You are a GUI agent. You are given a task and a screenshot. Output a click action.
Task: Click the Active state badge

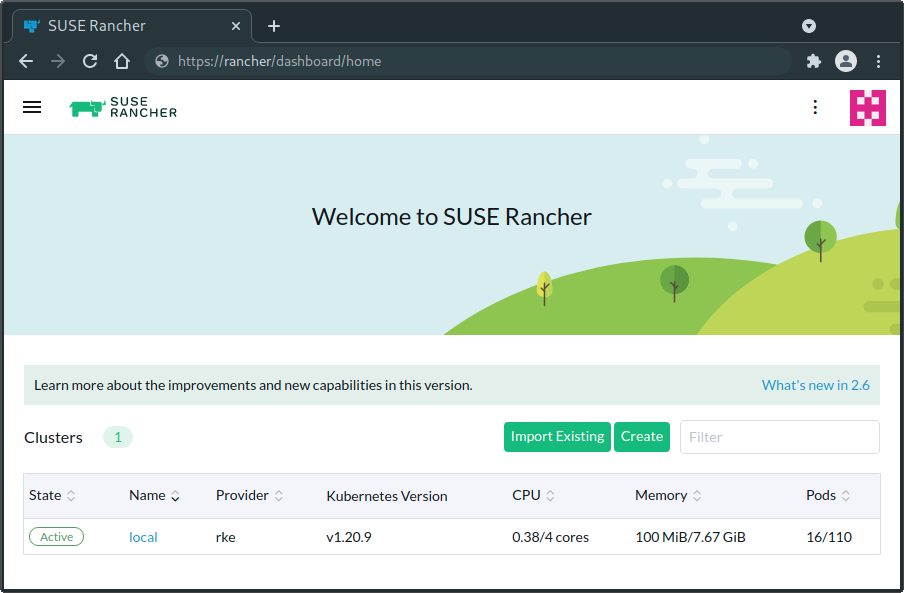56,537
